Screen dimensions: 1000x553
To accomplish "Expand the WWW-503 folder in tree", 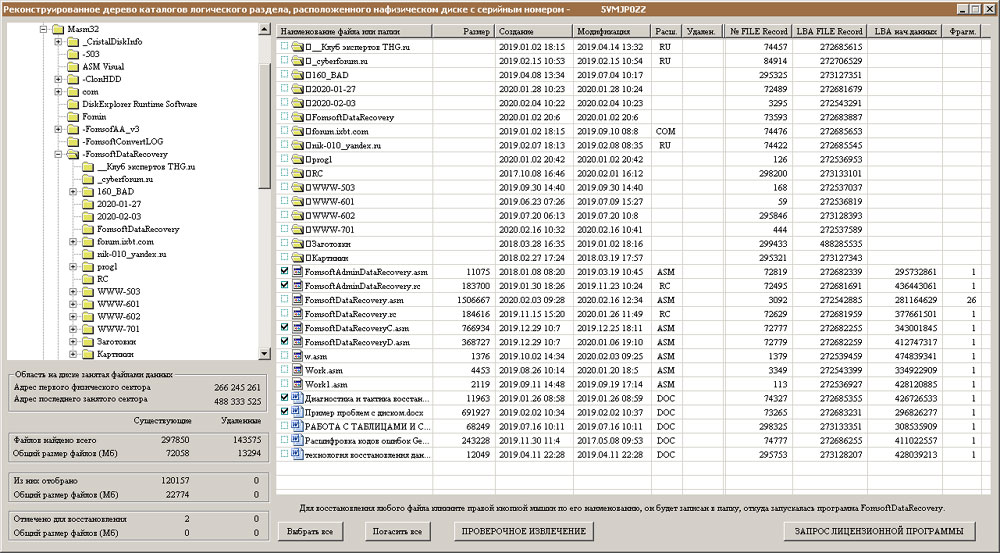I will pos(73,292).
